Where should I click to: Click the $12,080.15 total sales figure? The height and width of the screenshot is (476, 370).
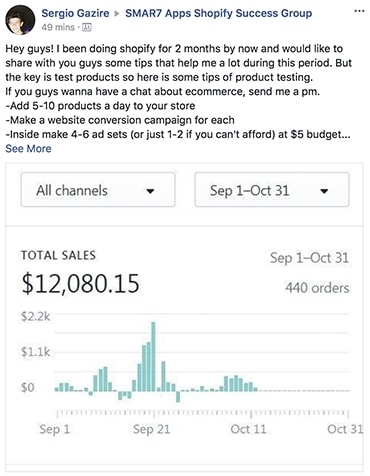click(x=80, y=284)
